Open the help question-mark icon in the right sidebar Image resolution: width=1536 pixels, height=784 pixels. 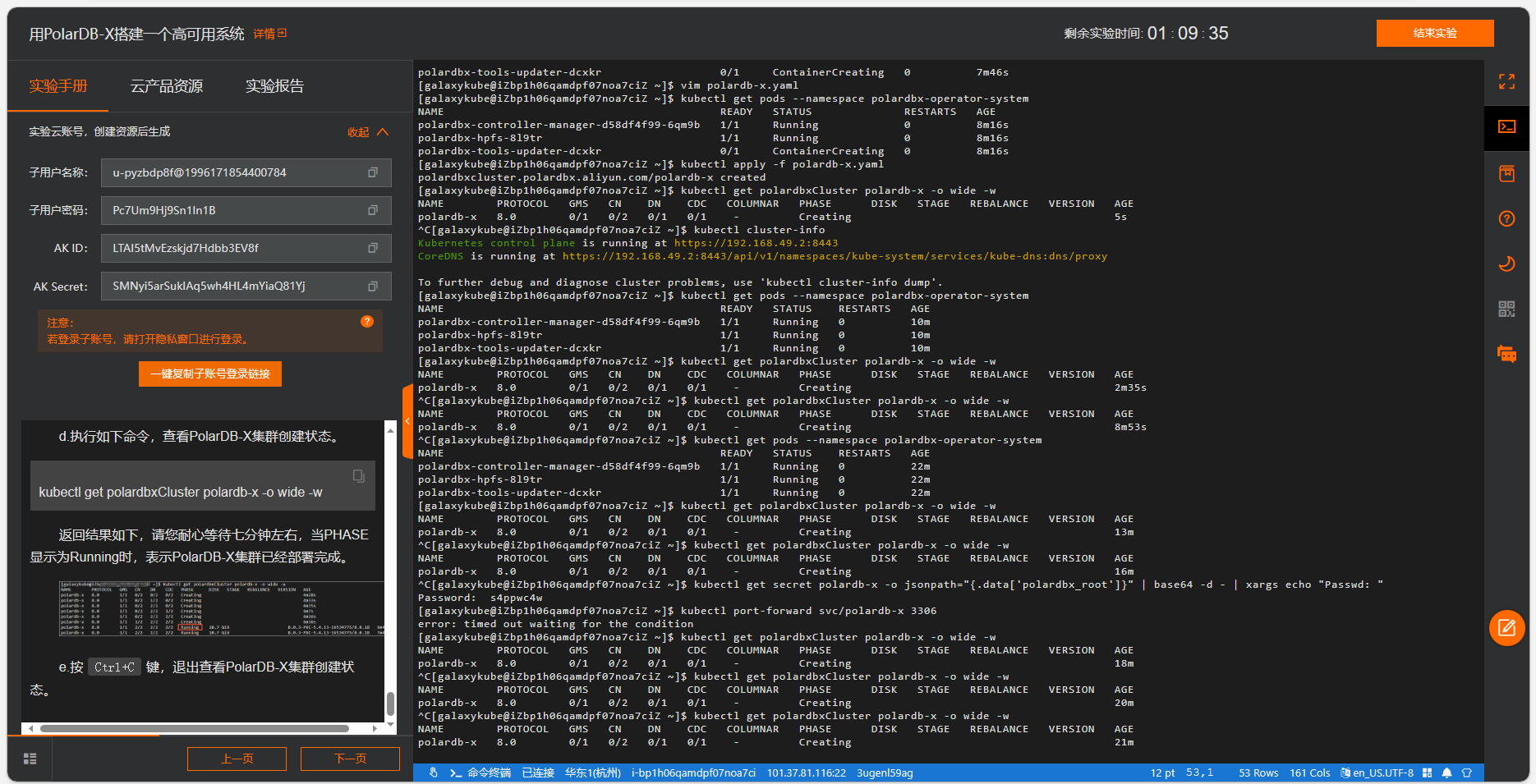[x=1506, y=218]
